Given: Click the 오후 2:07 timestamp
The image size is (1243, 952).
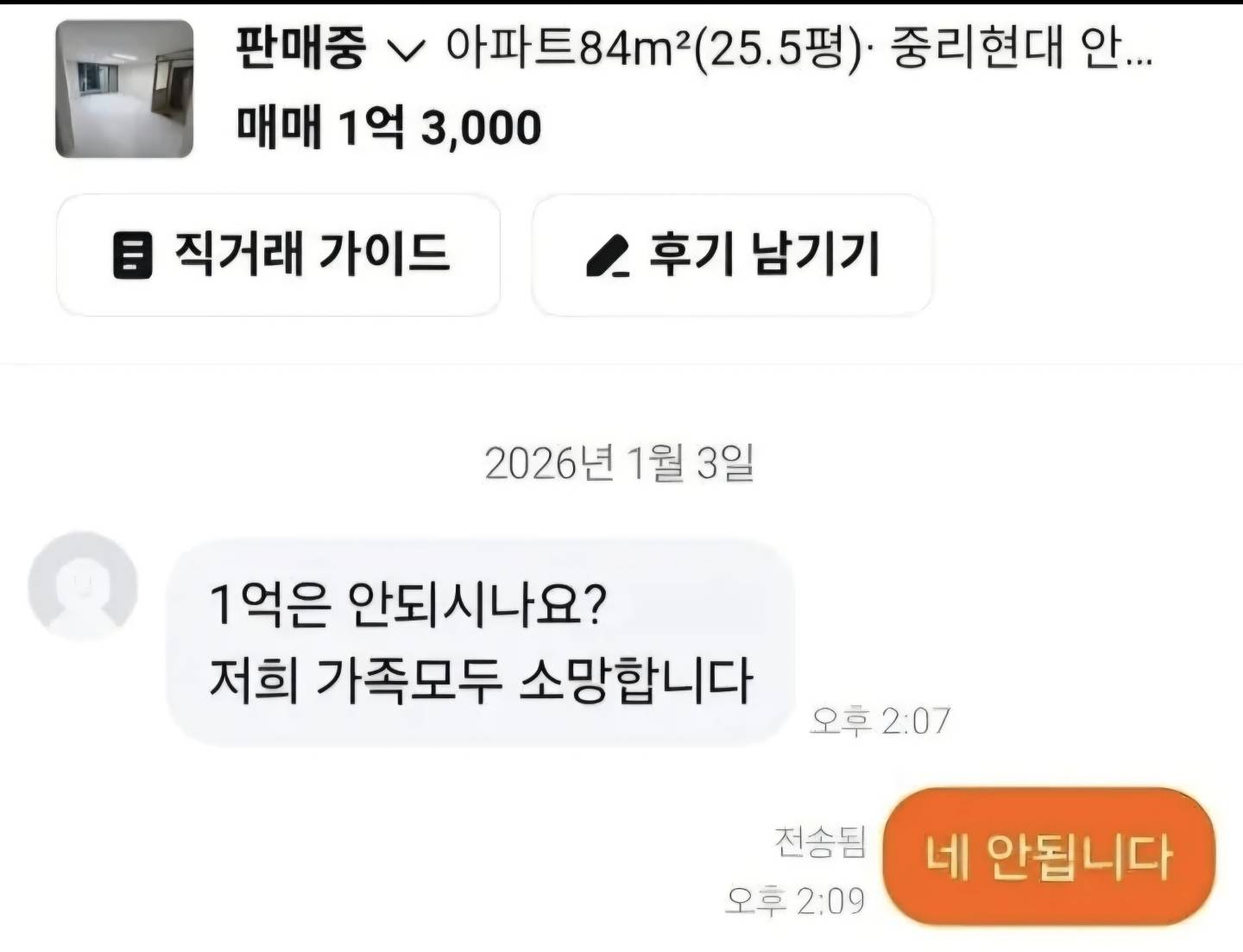Looking at the screenshot, I should pos(880,721).
